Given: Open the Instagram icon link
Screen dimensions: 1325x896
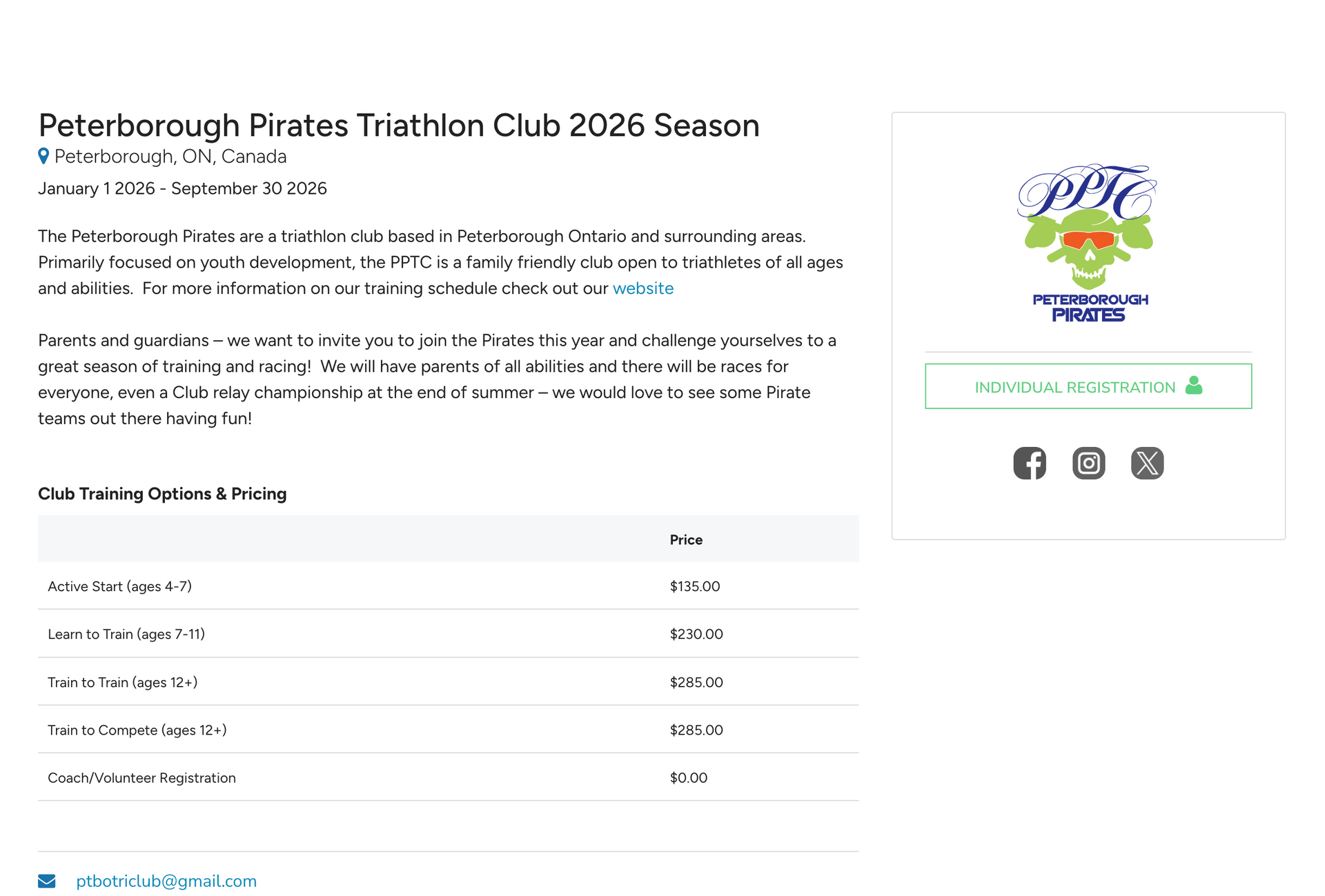Looking at the screenshot, I should coord(1088,463).
